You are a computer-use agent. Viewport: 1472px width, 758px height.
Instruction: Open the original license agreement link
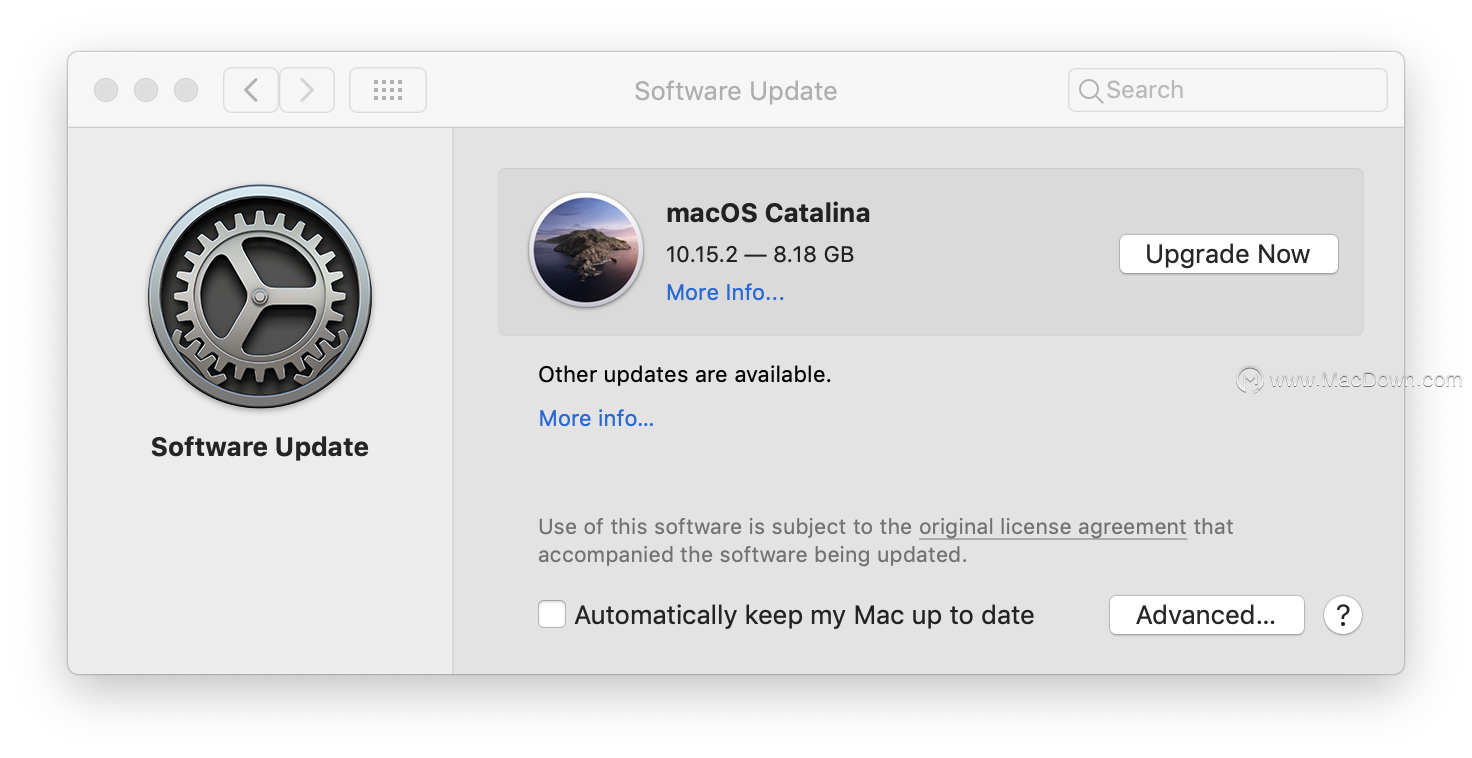pos(1053,527)
